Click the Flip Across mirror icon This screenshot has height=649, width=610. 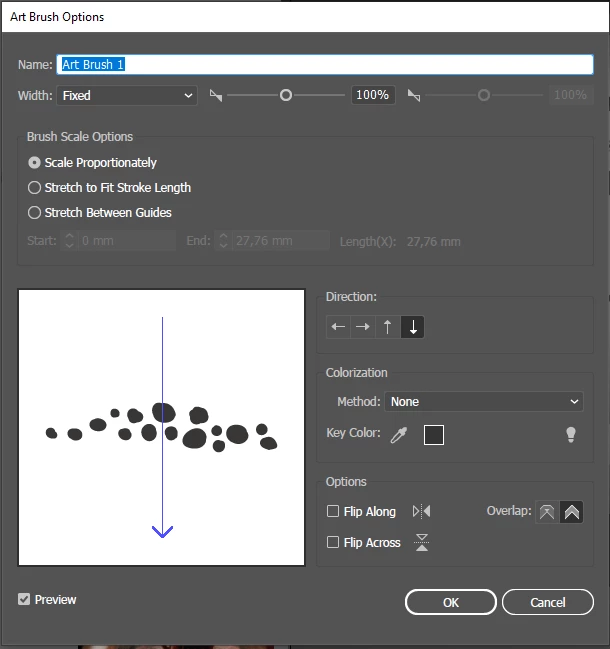(422, 542)
